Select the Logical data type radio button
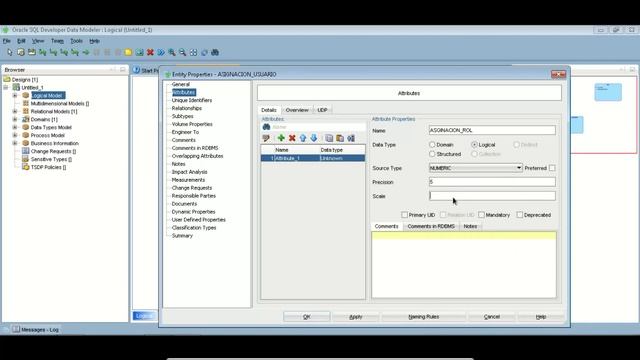The height and width of the screenshot is (360, 640). coord(474,144)
